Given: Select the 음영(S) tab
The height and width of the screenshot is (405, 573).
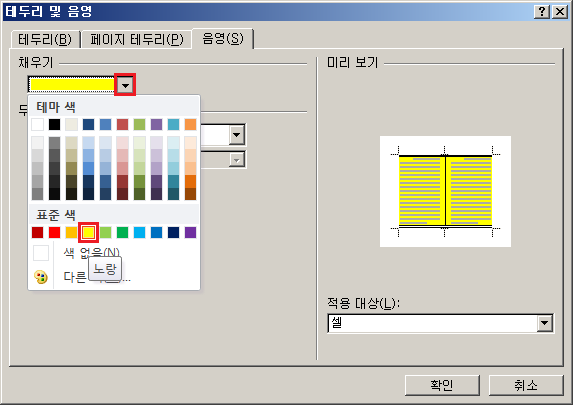Looking at the screenshot, I should 223,38.
